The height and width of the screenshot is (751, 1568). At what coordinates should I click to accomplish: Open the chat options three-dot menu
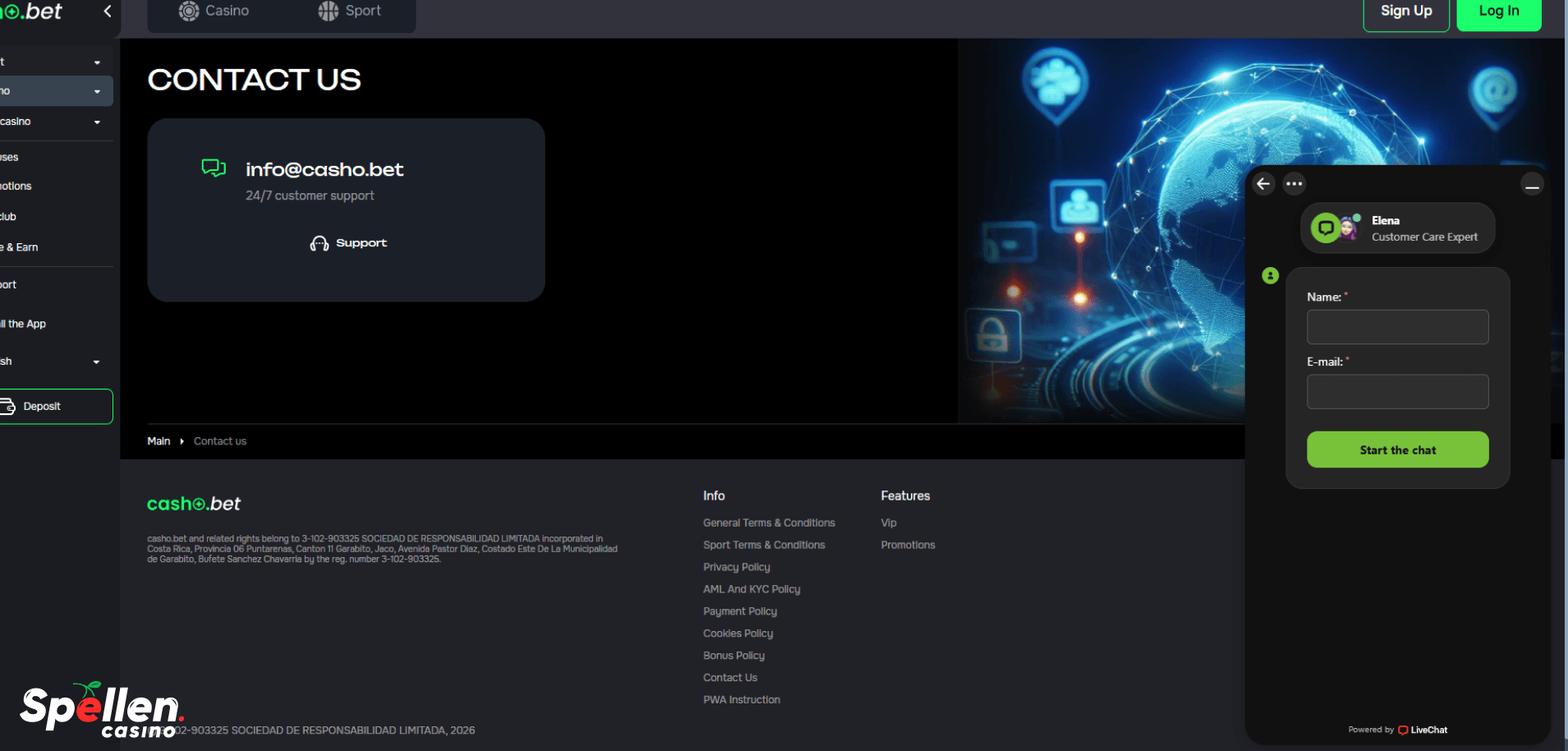1294,184
